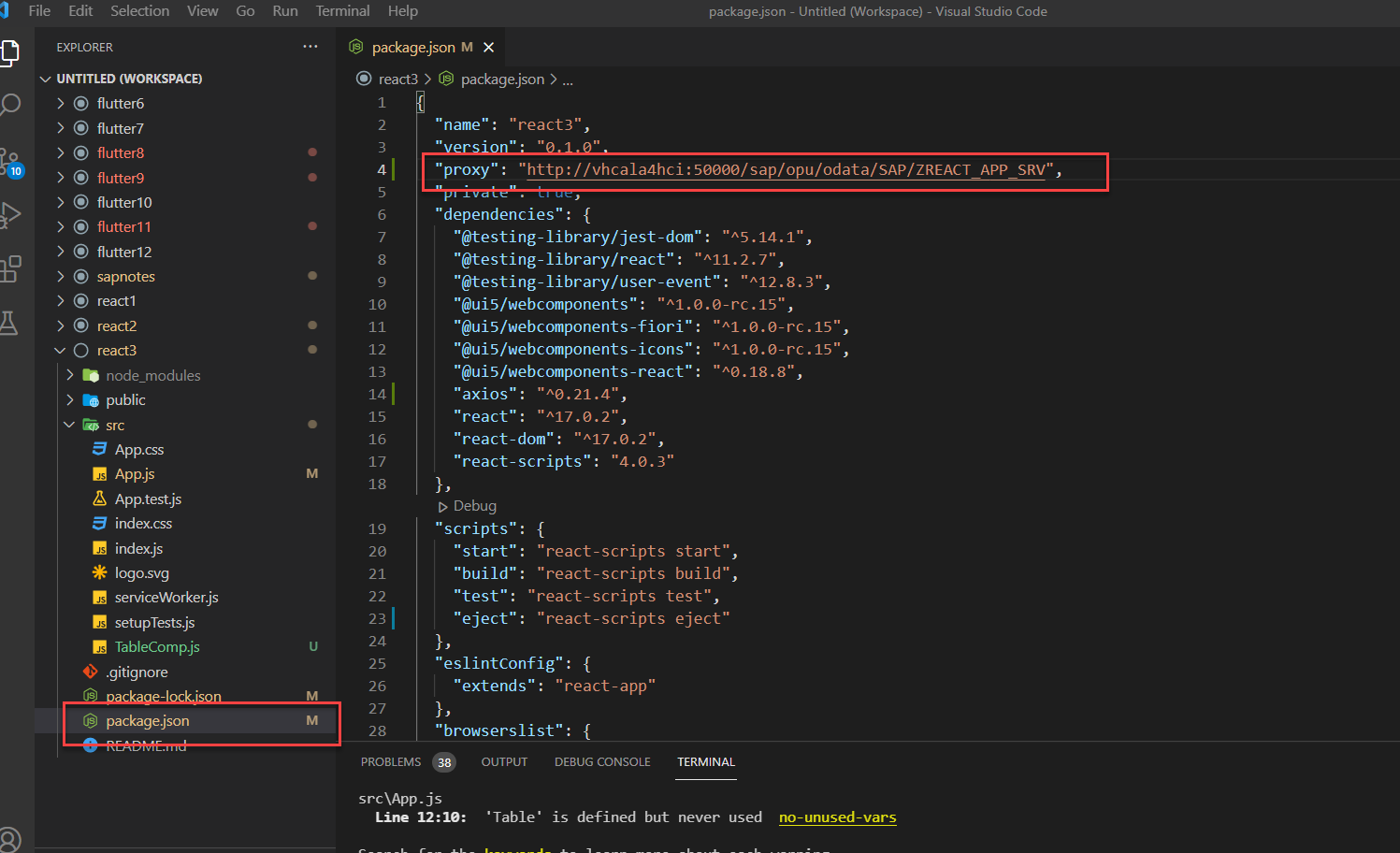Image resolution: width=1400 pixels, height=853 pixels.
Task: Open Explorer views and more actions menu
Action: coord(310,47)
